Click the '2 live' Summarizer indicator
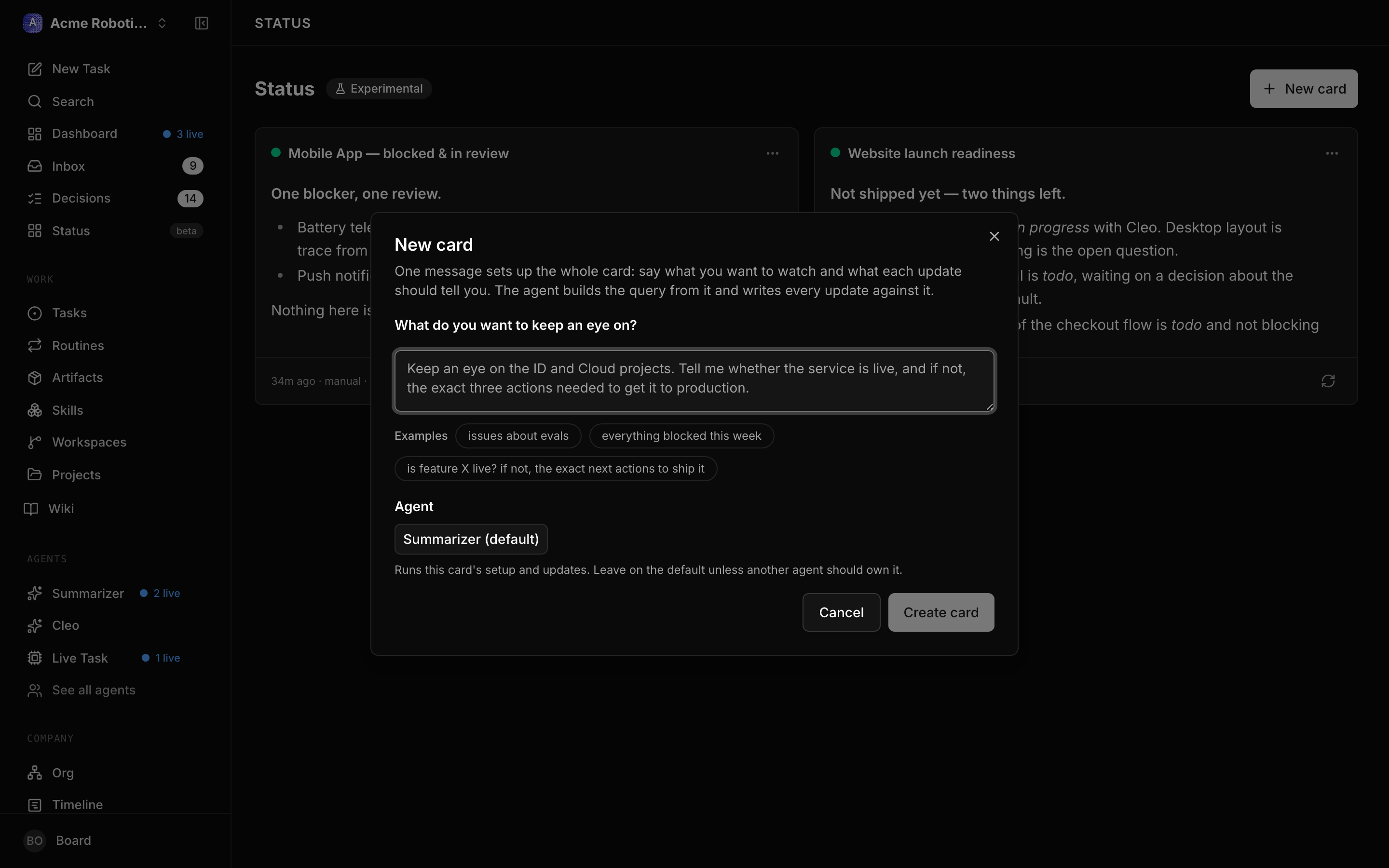This screenshot has height=868, width=1389. (160, 594)
